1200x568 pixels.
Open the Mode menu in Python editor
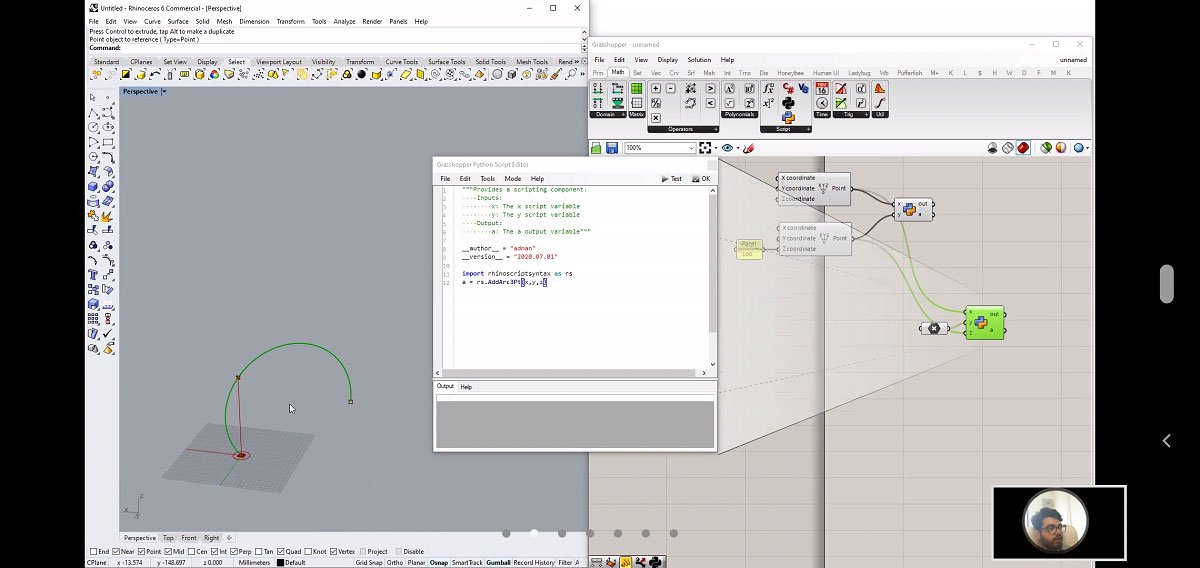512,179
